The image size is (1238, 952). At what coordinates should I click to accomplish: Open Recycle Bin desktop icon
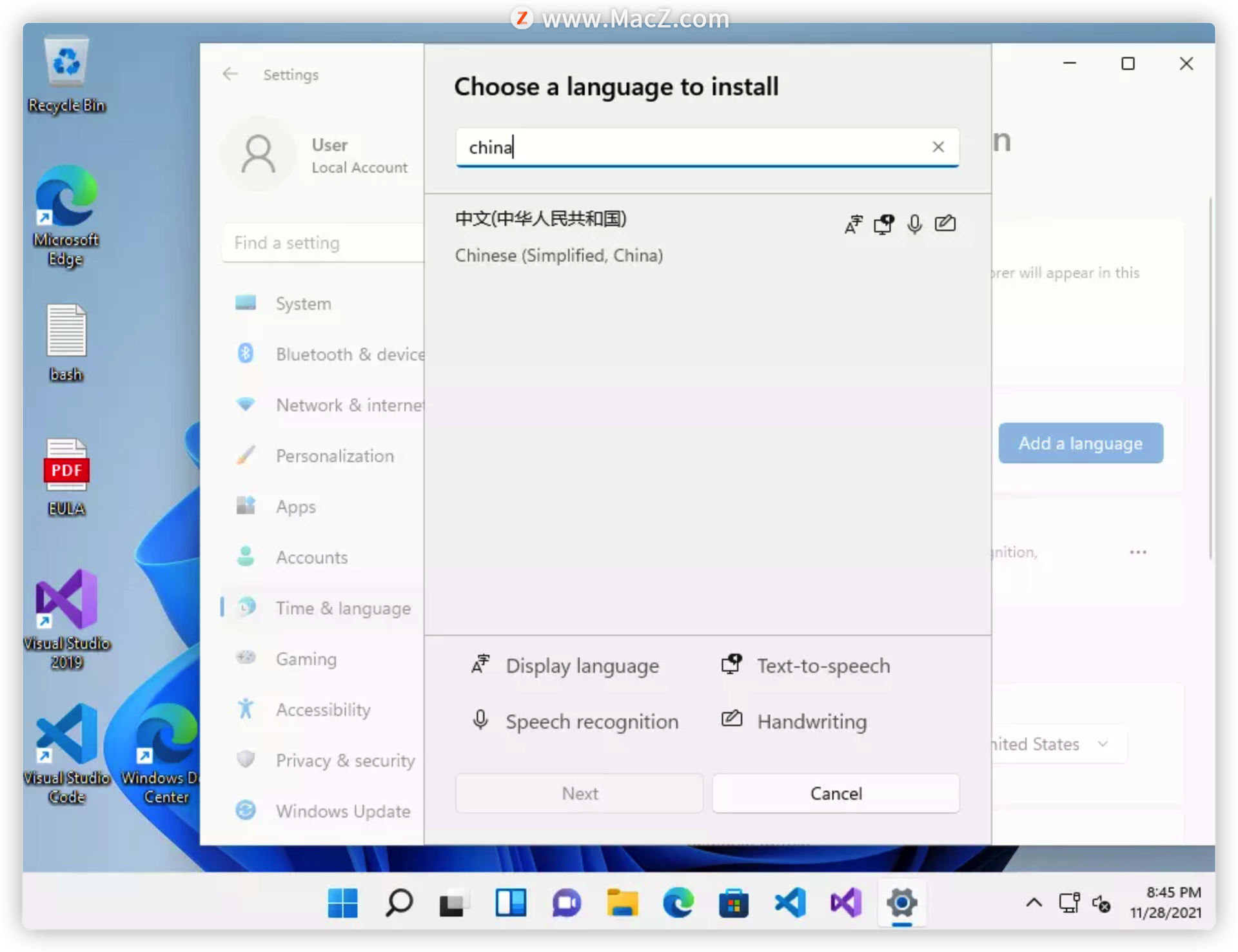click(66, 75)
